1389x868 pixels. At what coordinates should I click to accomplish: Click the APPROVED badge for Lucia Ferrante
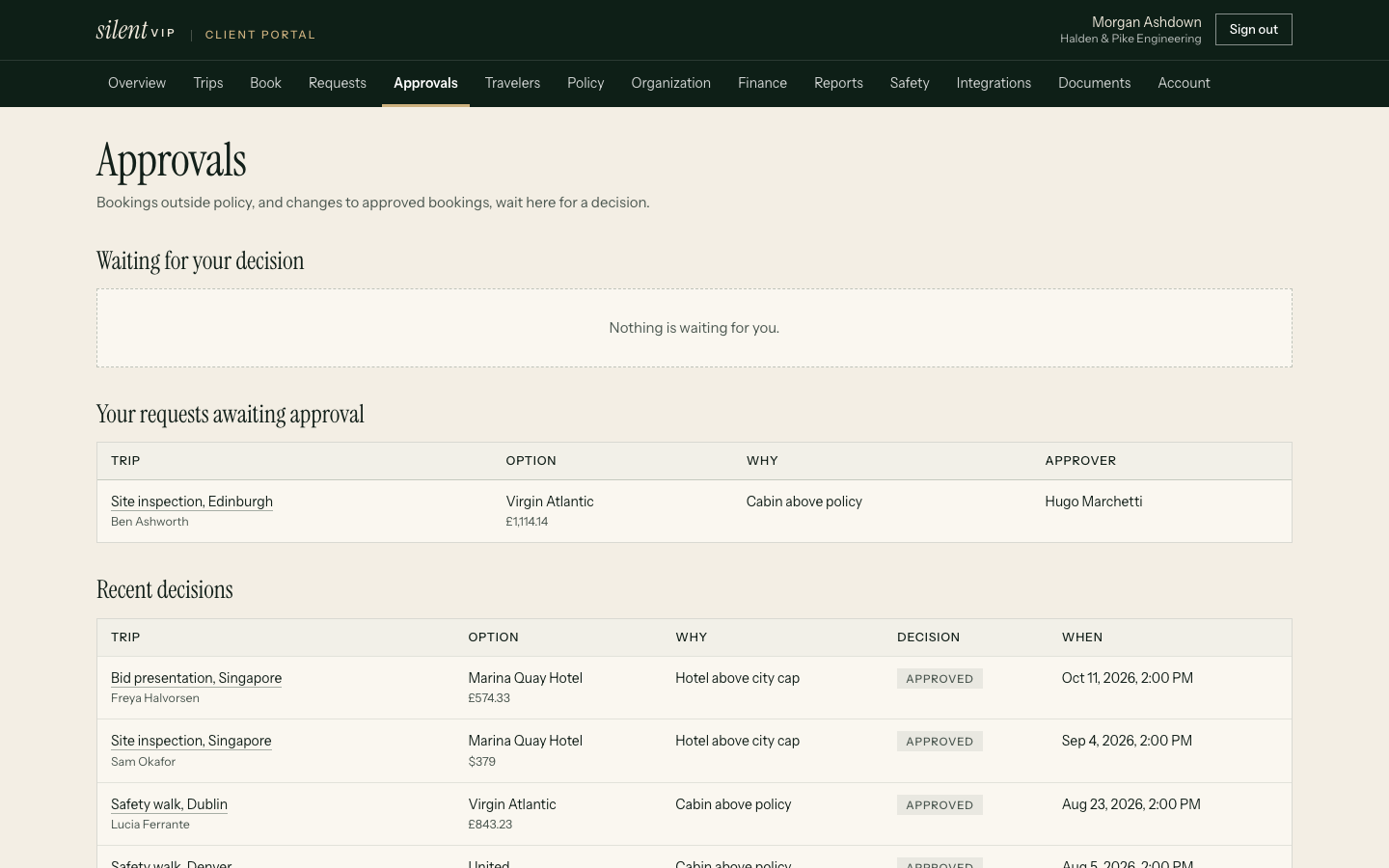pos(940,805)
